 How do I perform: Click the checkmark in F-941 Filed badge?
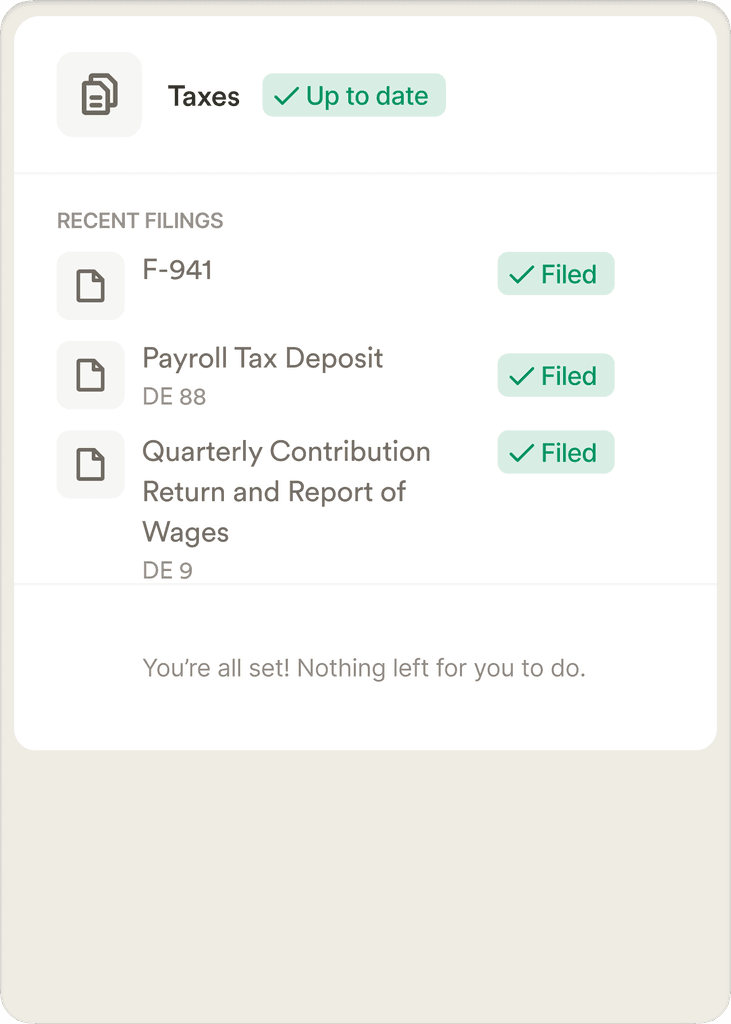(x=521, y=274)
